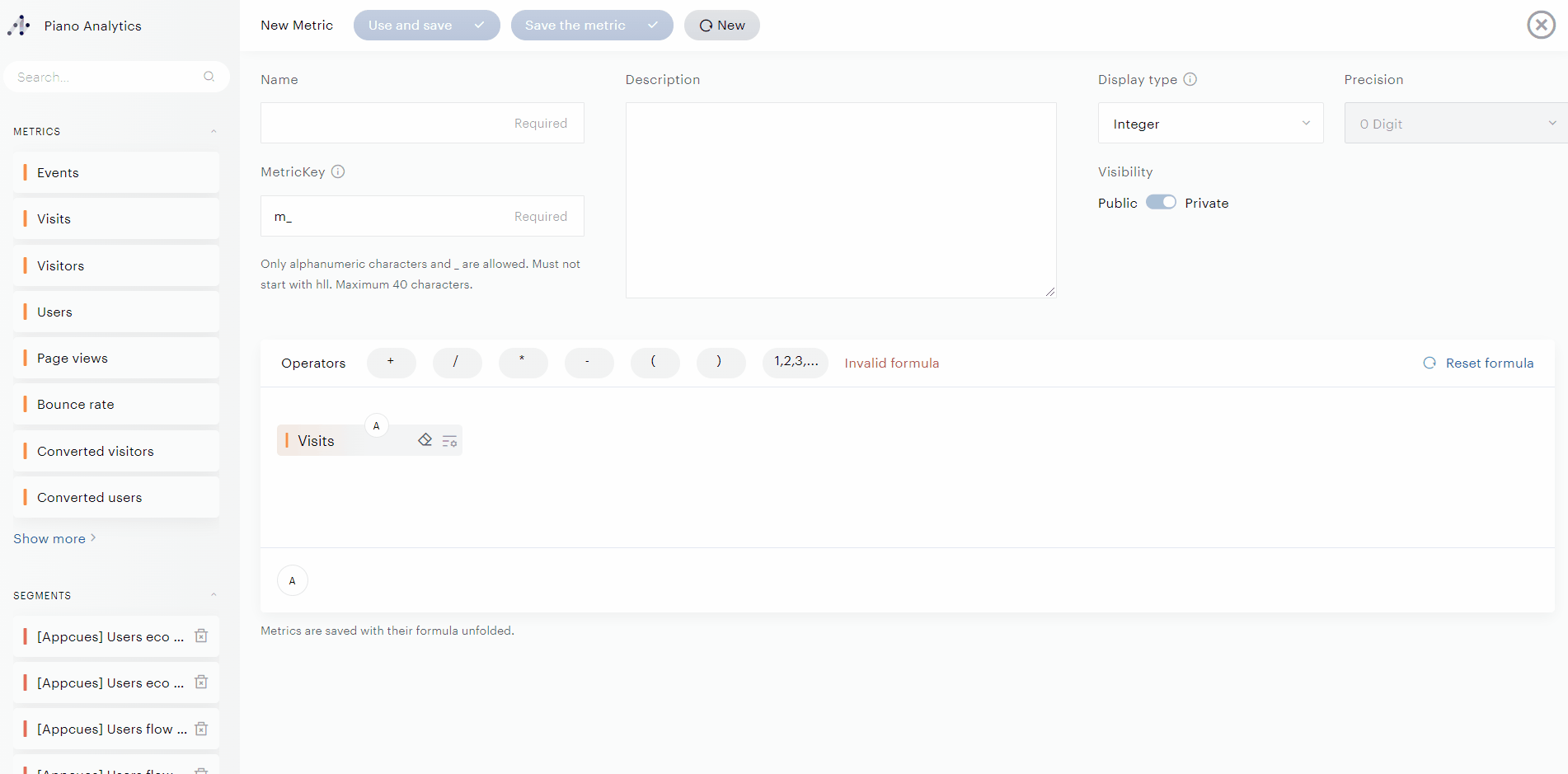Click the Name input field
Image resolution: width=1568 pixels, height=774 pixels.
pyautogui.click(x=421, y=123)
